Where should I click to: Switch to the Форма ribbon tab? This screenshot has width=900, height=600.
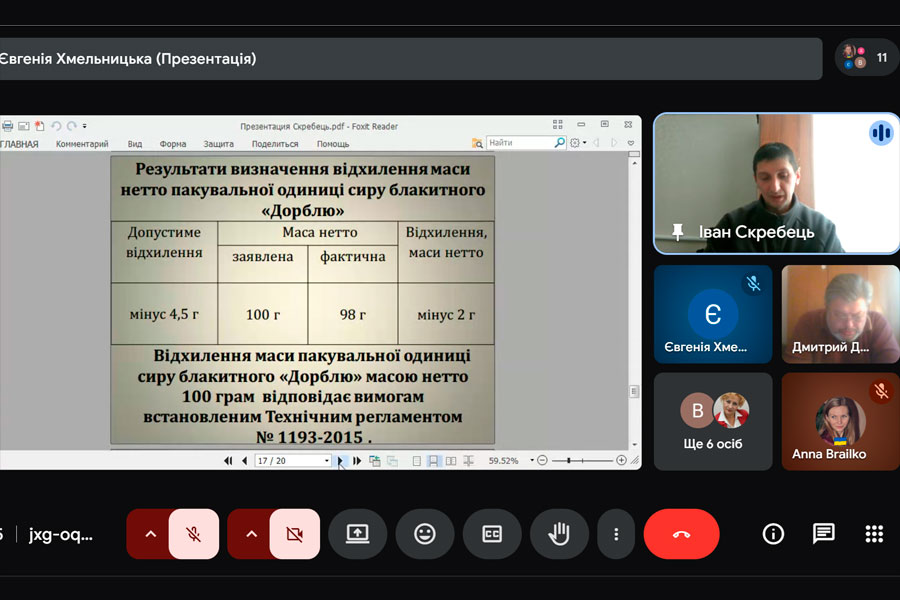[x=173, y=144]
